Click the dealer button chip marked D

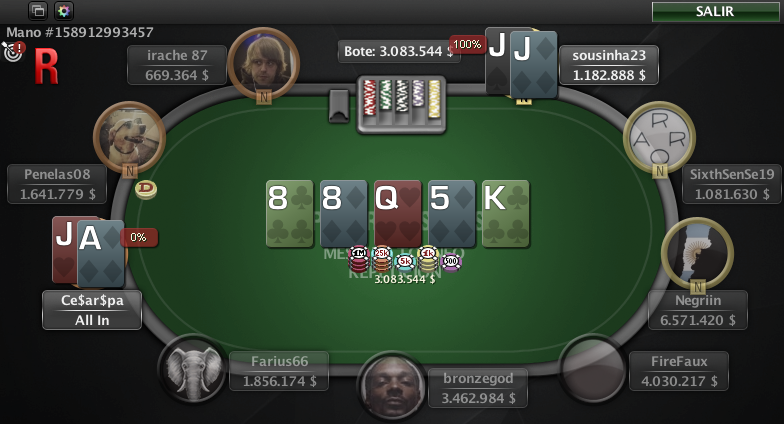(146, 190)
